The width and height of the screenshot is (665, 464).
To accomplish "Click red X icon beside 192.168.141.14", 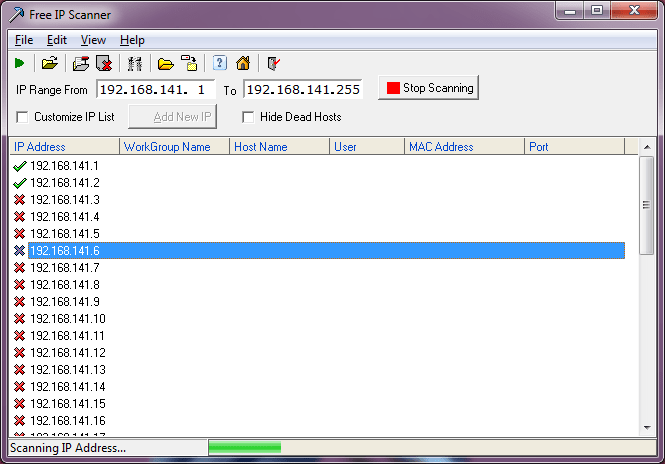I will pos(20,387).
